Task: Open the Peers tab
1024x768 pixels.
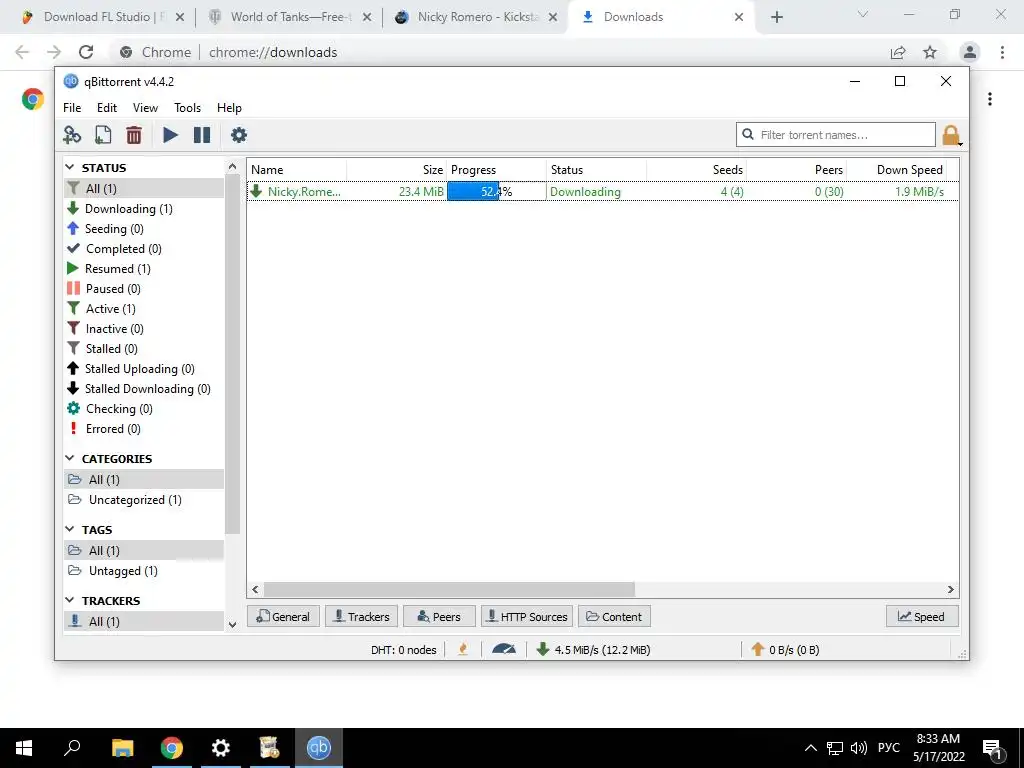Action: point(439,616)
